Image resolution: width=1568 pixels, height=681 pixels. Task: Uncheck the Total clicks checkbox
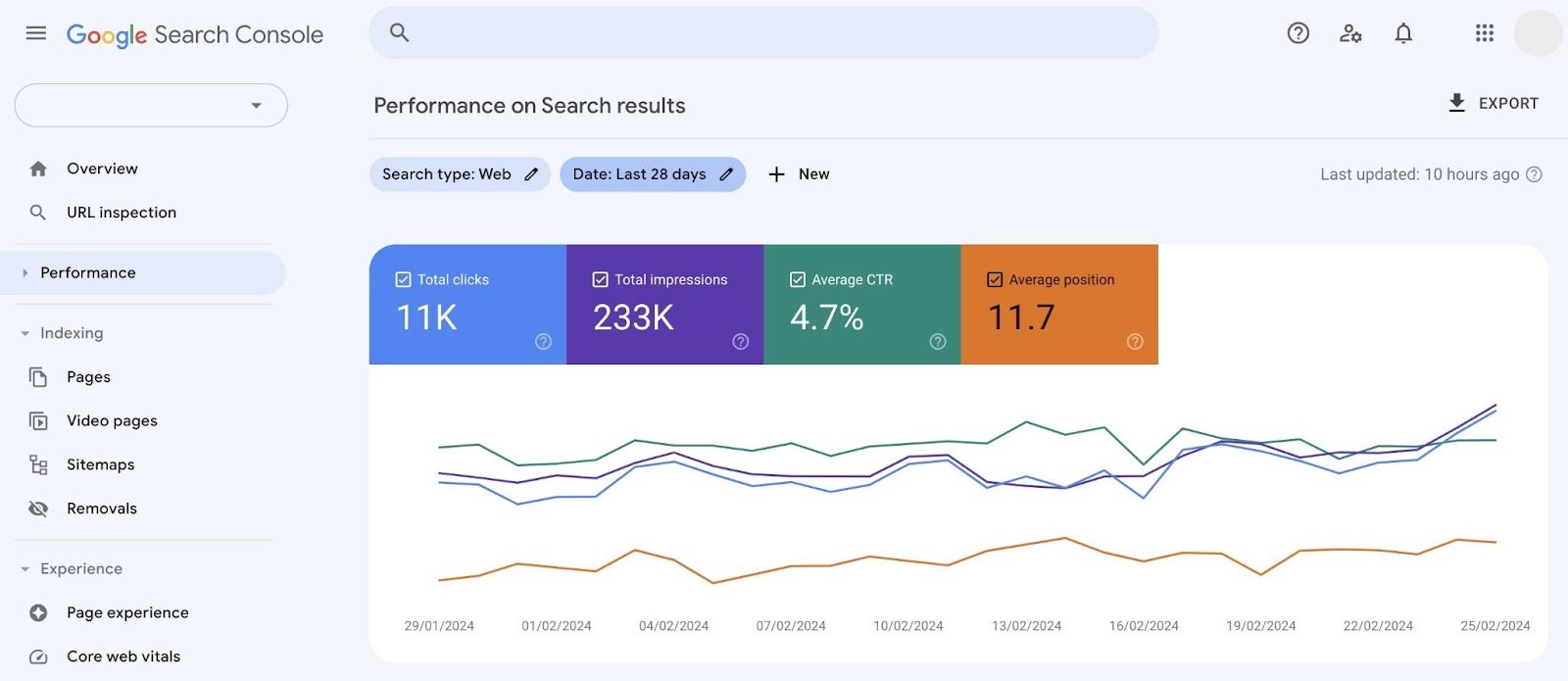(x=403, y=279)
